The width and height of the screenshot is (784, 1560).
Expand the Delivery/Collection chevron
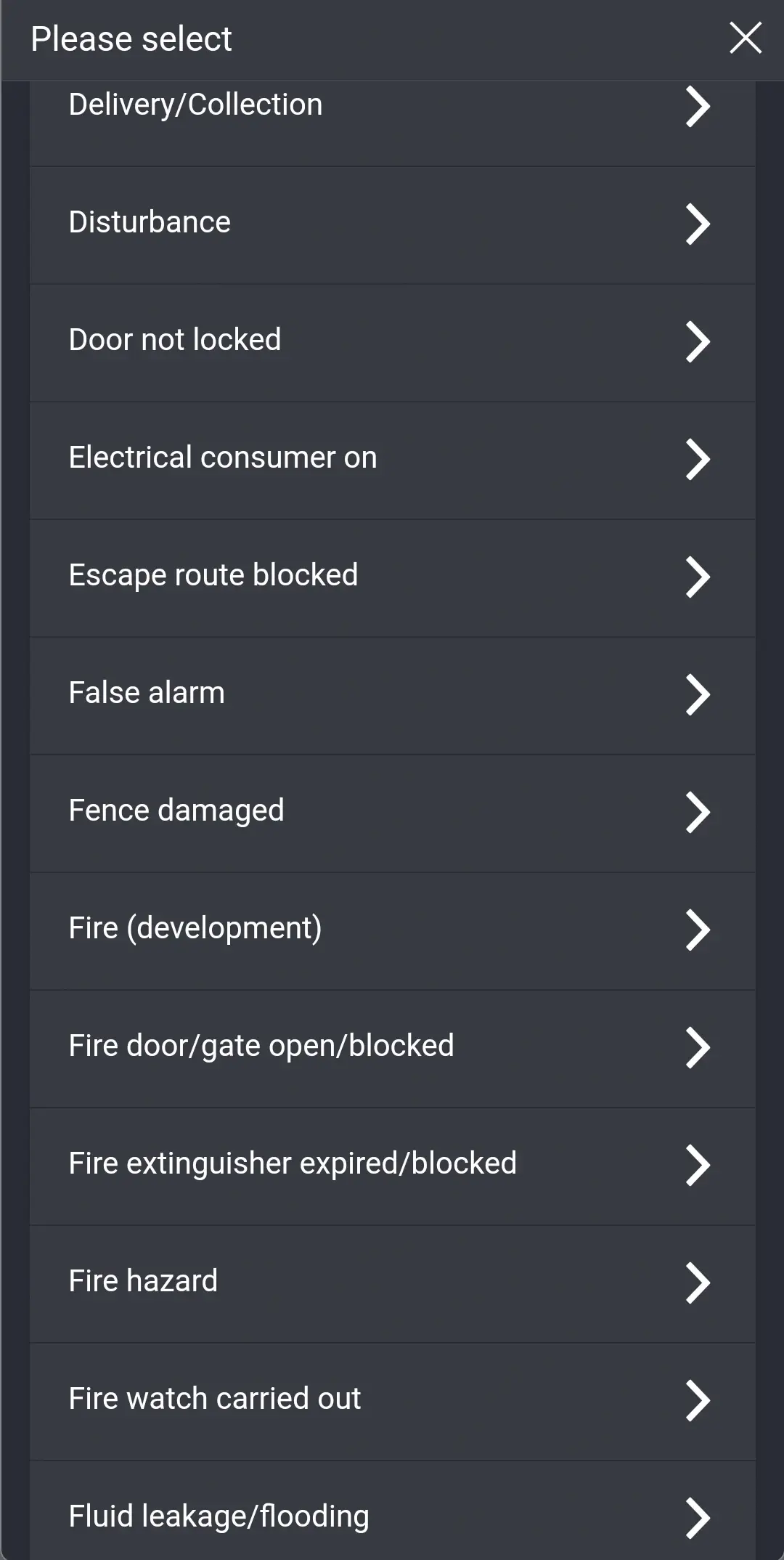pos(698,106)
